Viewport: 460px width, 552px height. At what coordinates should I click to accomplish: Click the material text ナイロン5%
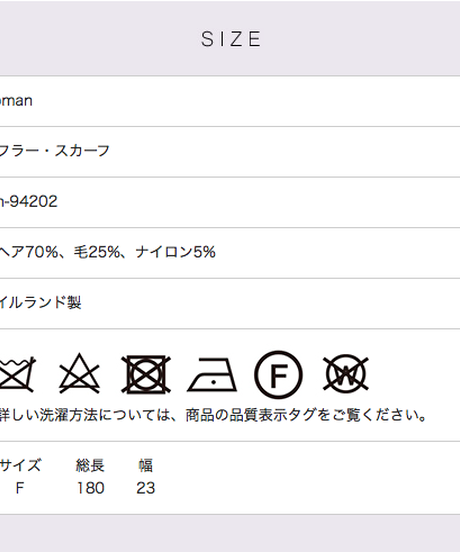pos(175,252)
